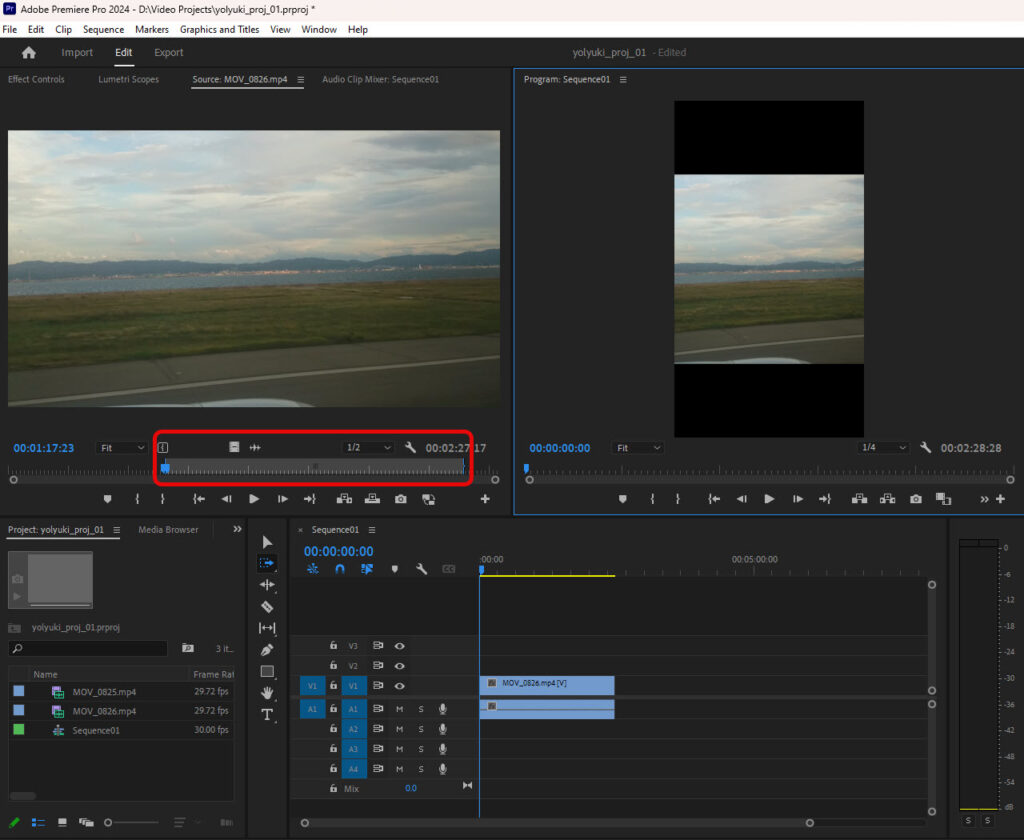This screenshot has width=1024, height=840.
Task: Mute audio track A1
Action: click(x=399, y=709)
